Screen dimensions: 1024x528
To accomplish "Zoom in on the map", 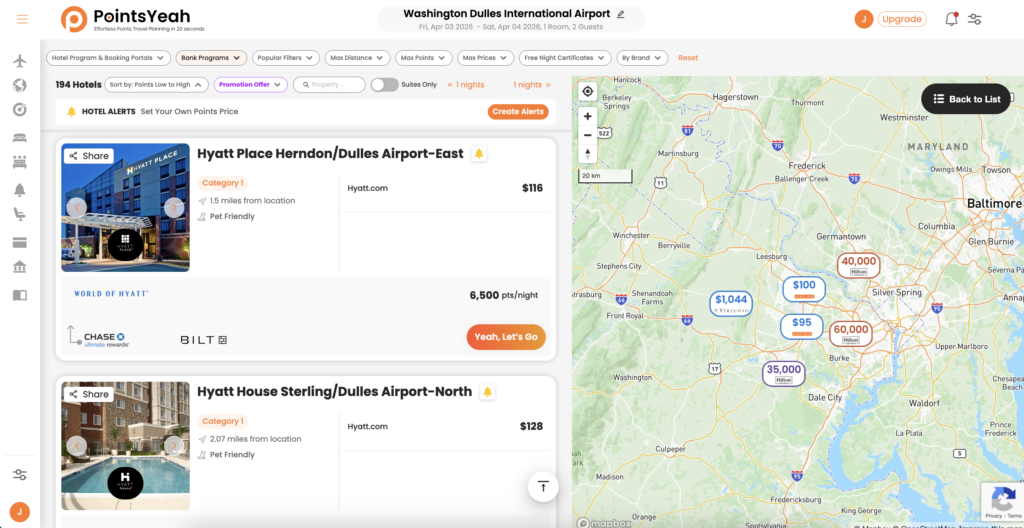I will click(x=588, y=116).
